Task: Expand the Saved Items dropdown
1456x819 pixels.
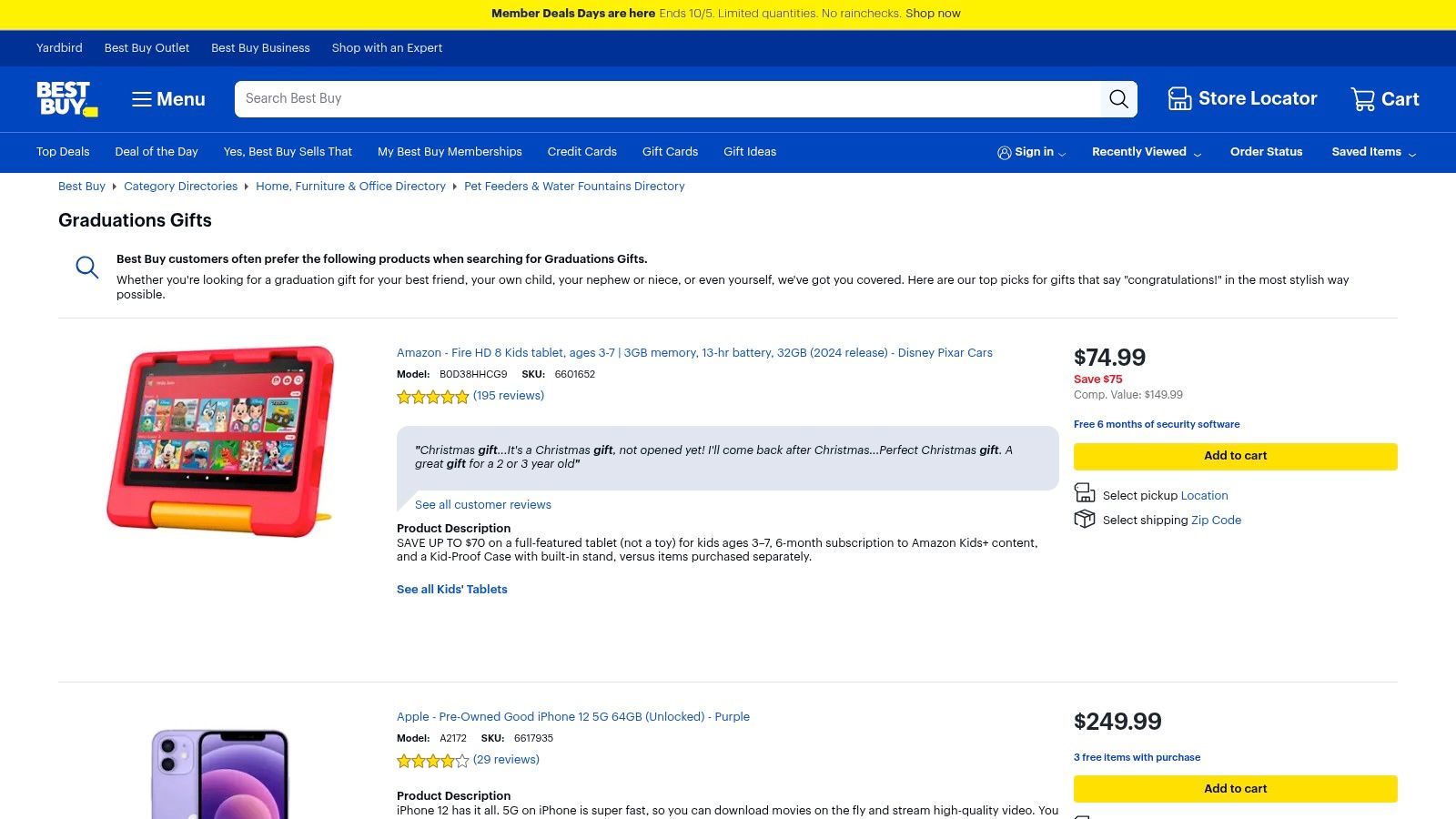Action: 1373,152
